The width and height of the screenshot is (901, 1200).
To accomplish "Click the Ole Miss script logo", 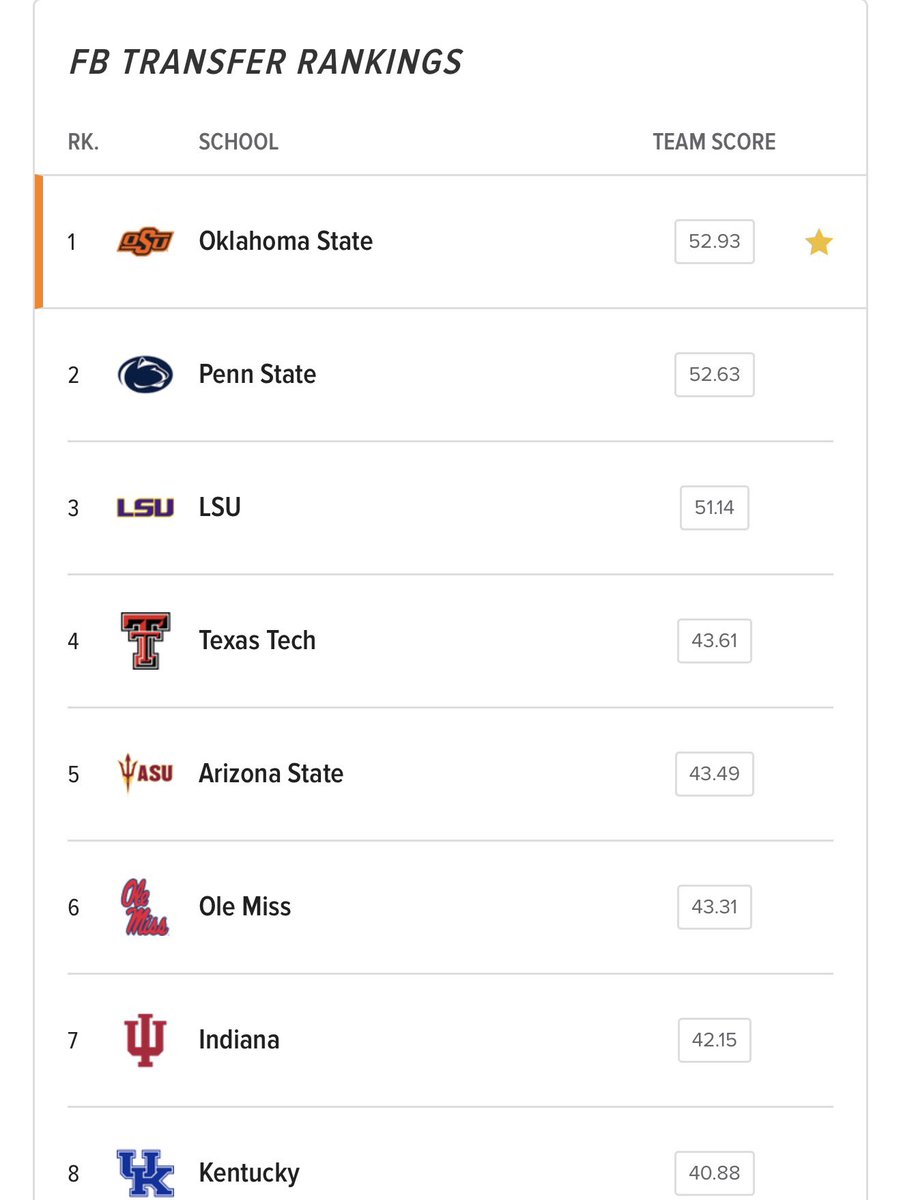I will 145,907.
